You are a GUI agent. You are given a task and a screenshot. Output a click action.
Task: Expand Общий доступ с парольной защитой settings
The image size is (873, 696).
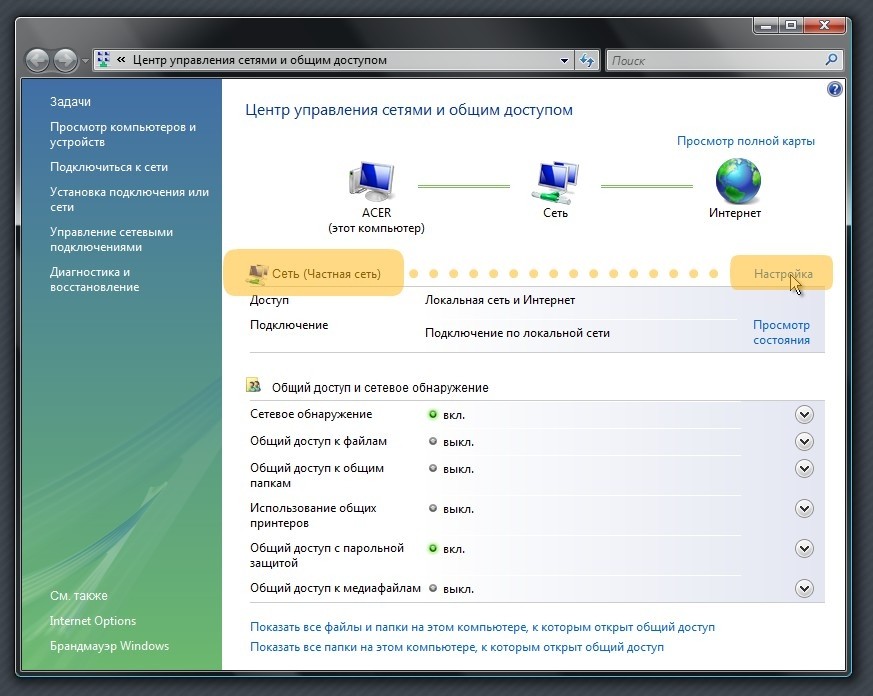coord(804,549)
